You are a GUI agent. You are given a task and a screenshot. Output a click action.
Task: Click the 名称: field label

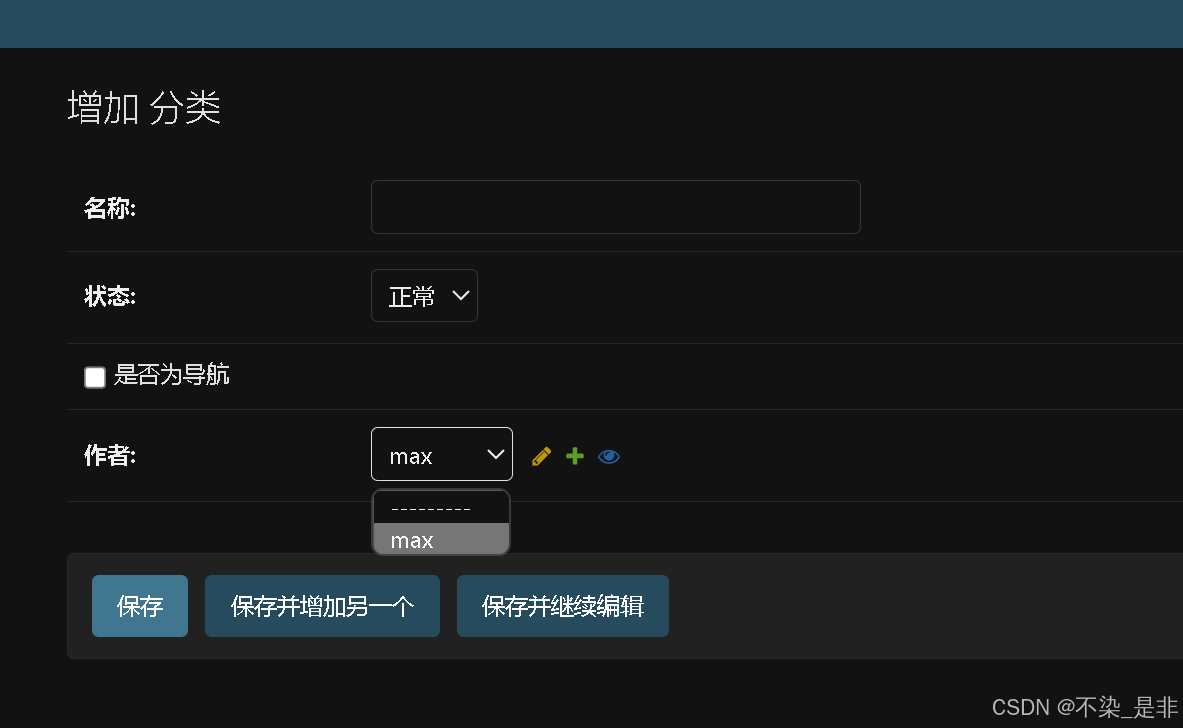[110, 208]
